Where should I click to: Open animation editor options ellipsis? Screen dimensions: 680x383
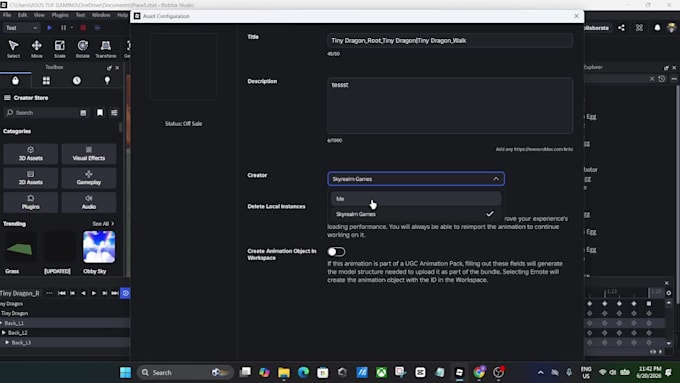click(x=49, y=293)
